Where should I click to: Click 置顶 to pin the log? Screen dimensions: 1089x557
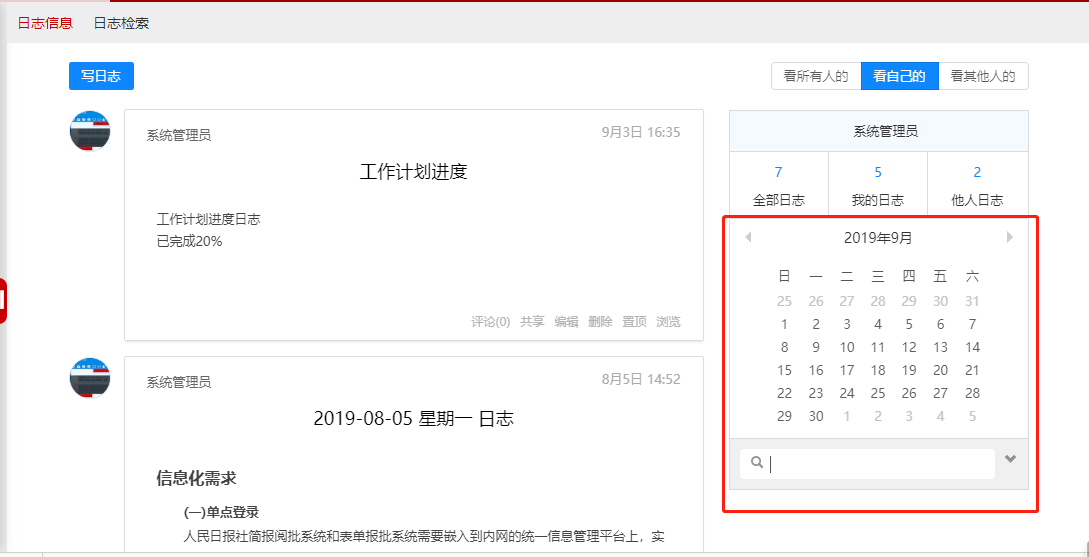click(x=634, y=322)
